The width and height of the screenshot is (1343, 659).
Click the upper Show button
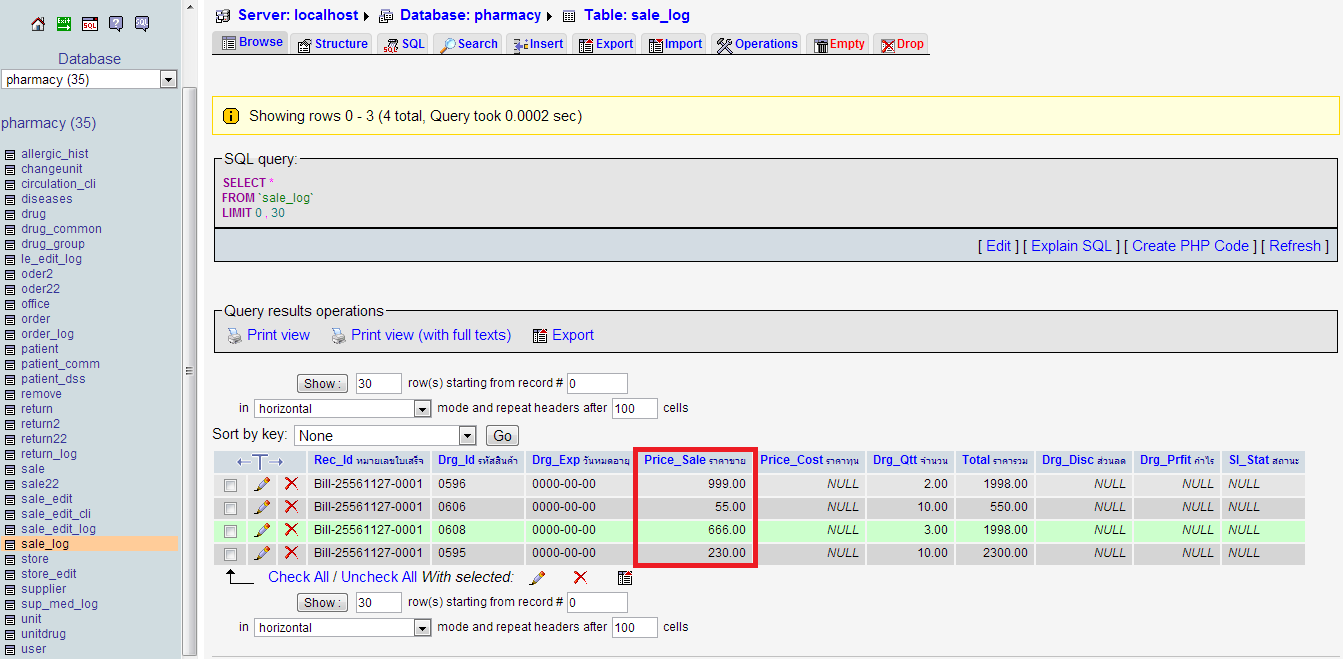point(322,383)
